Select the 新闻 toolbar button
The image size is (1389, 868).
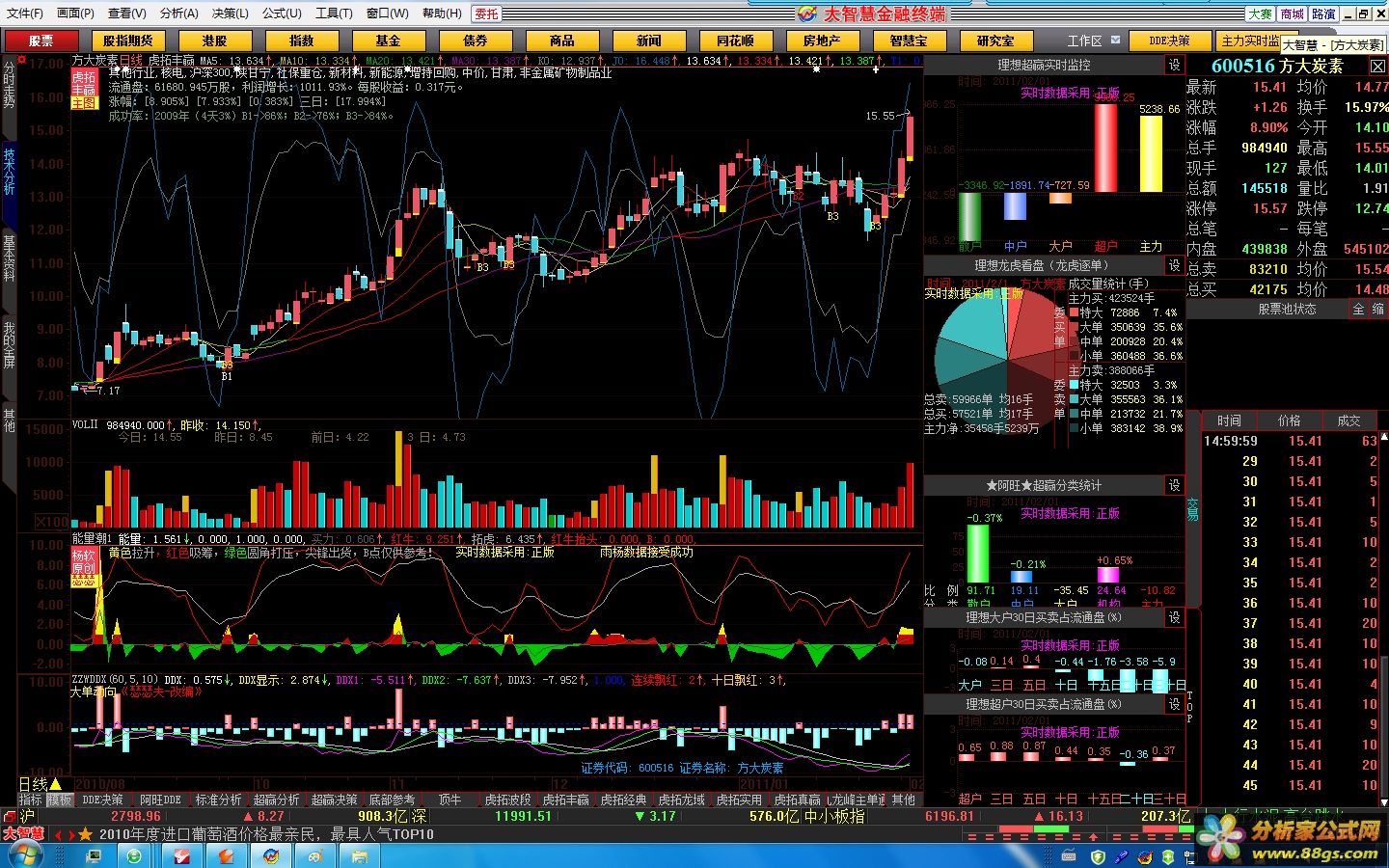coord(649,41)
